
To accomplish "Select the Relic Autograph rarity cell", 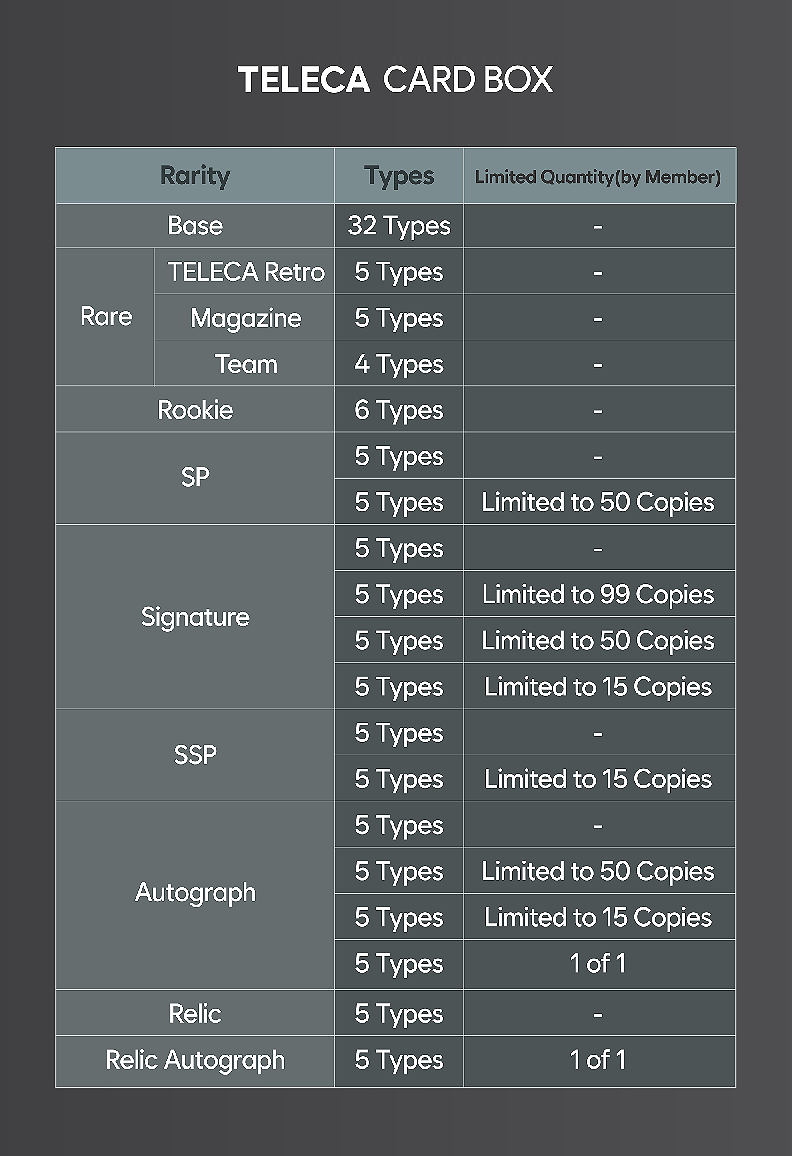I will 195,1060.
